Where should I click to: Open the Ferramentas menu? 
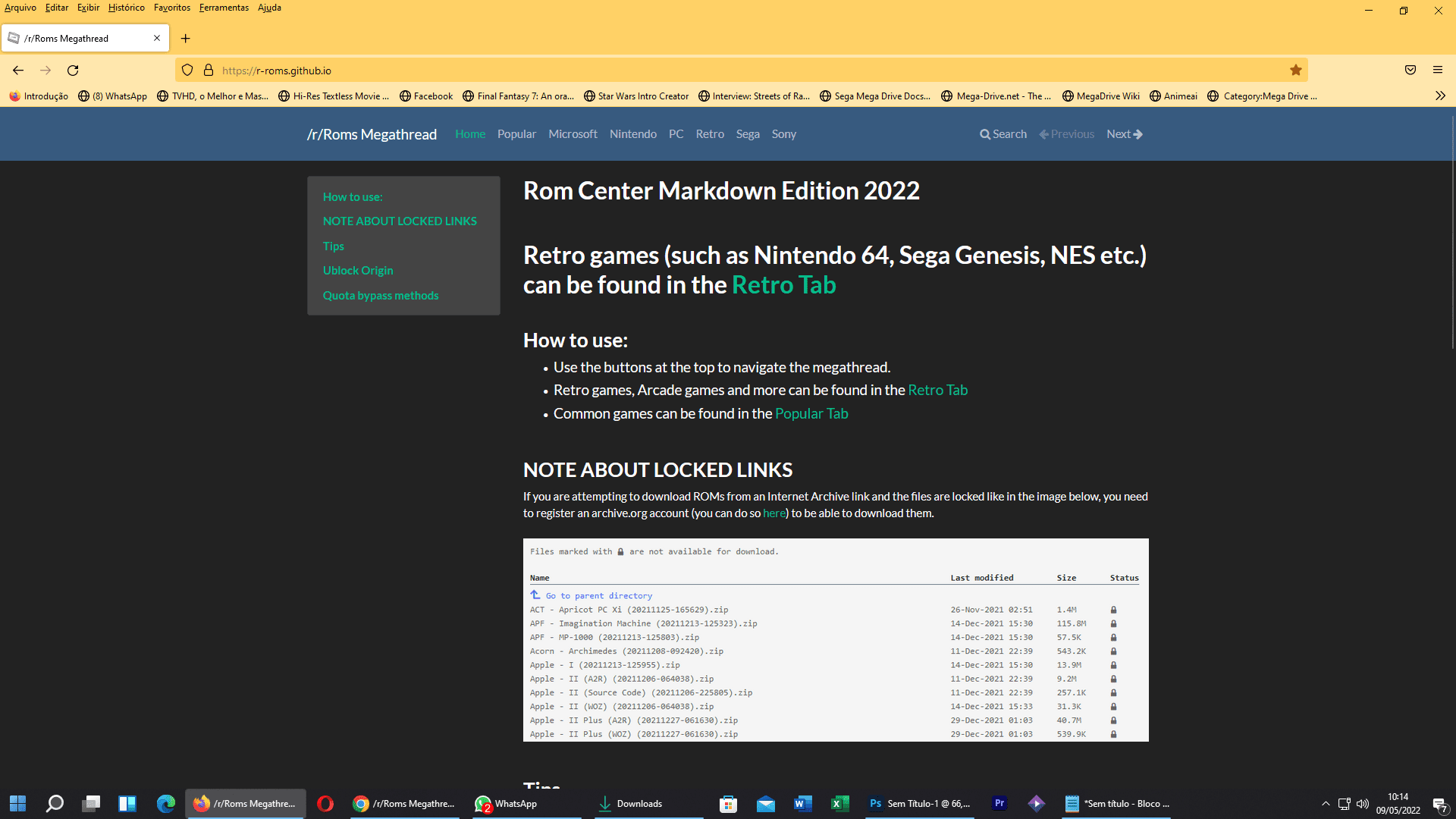[x=224, y=8]
